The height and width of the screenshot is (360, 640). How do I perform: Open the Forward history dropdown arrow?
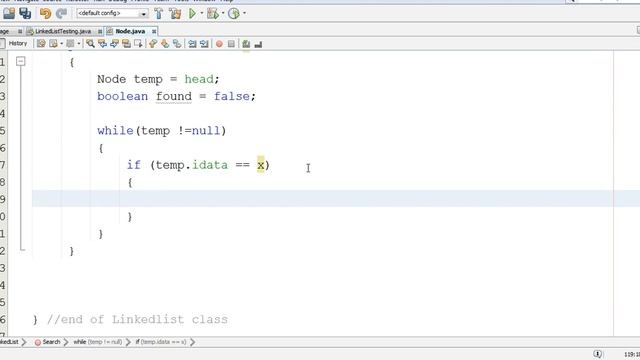(78, 44)
